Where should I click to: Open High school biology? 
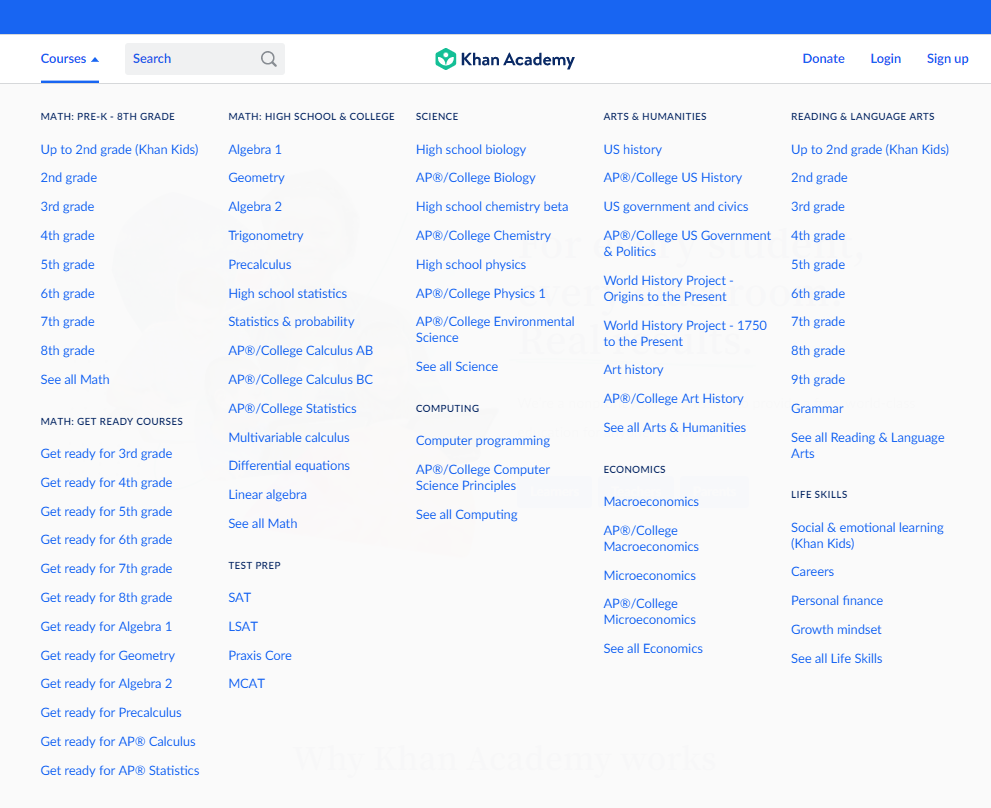(471, 150)
